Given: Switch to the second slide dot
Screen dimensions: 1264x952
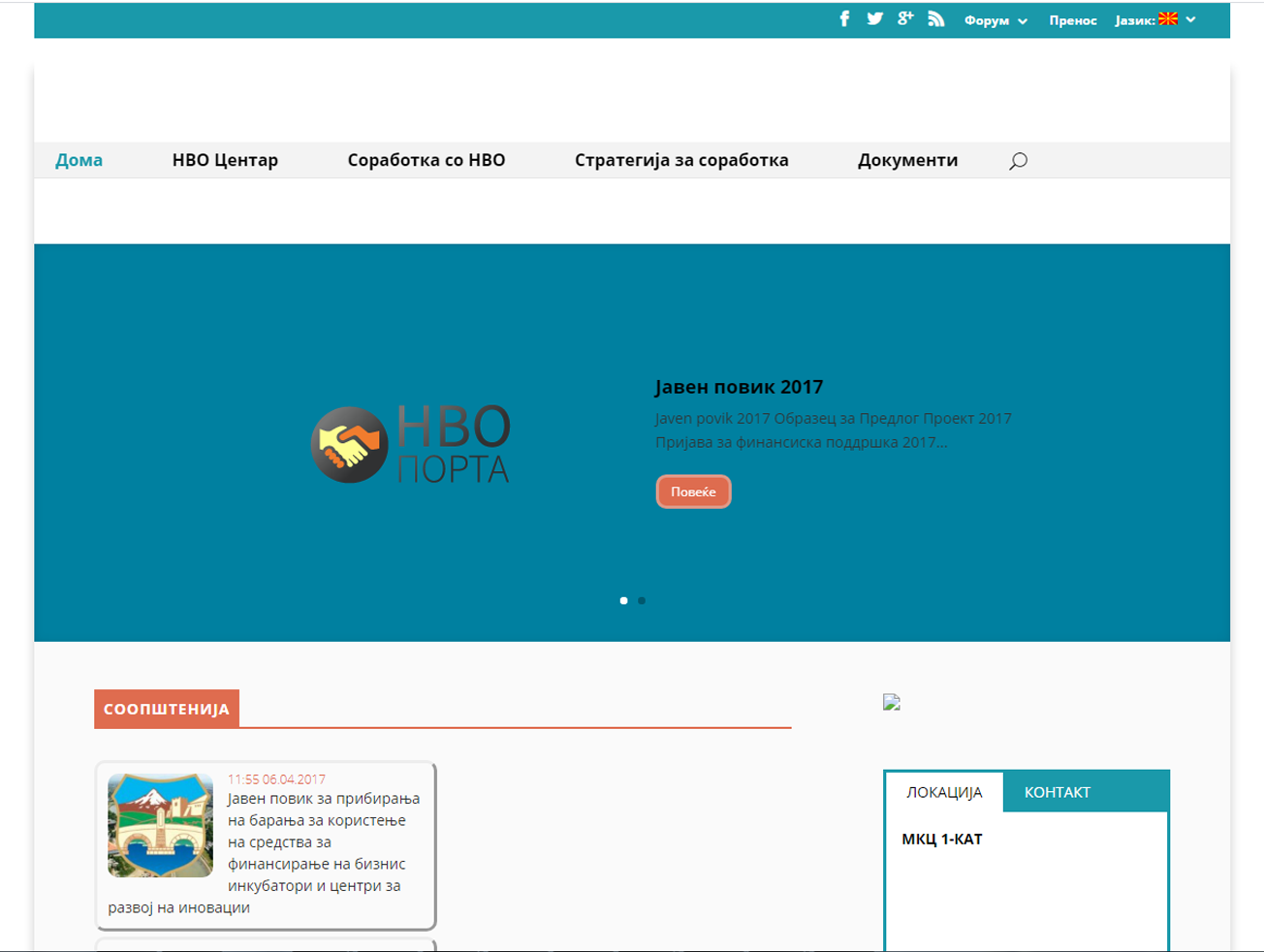Looking at the screenshot, I should [642, 601].
